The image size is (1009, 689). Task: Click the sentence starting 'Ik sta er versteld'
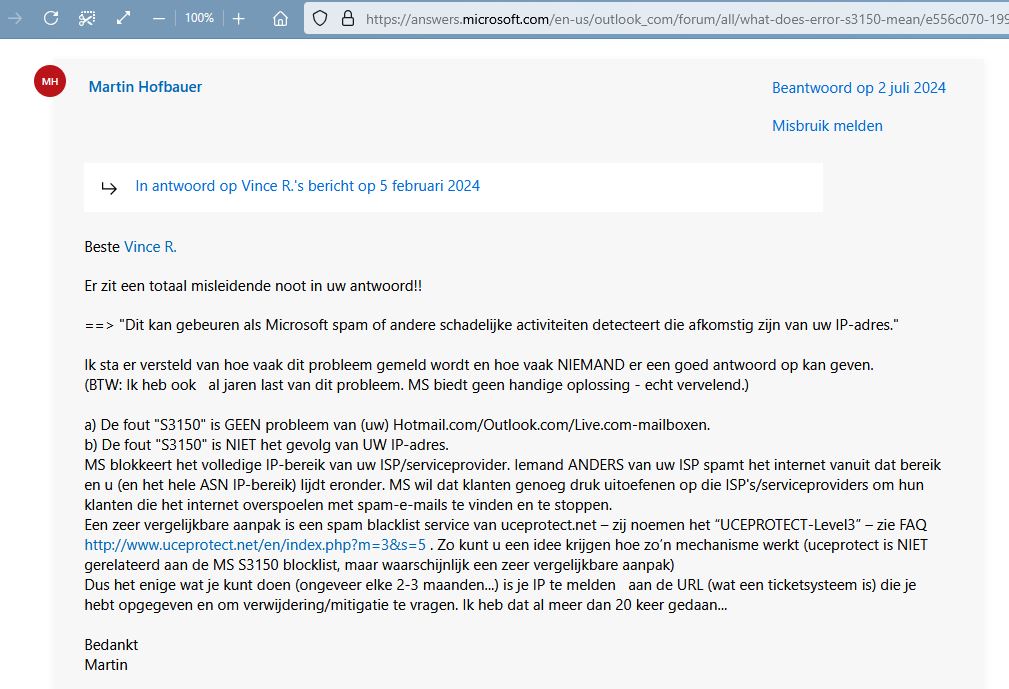point(479,365)
